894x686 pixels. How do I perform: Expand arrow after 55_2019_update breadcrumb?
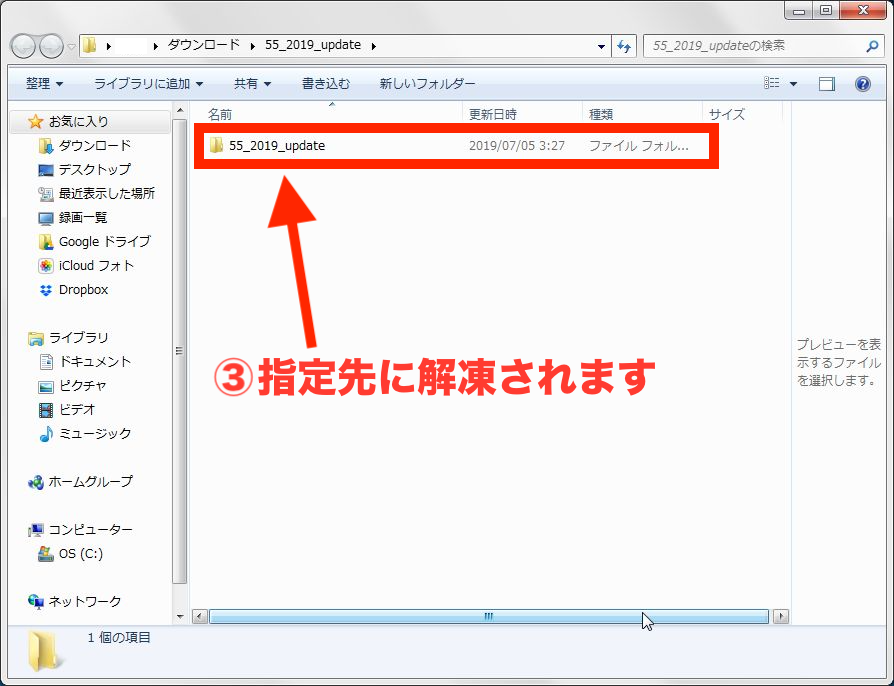(x=373, y=46)
